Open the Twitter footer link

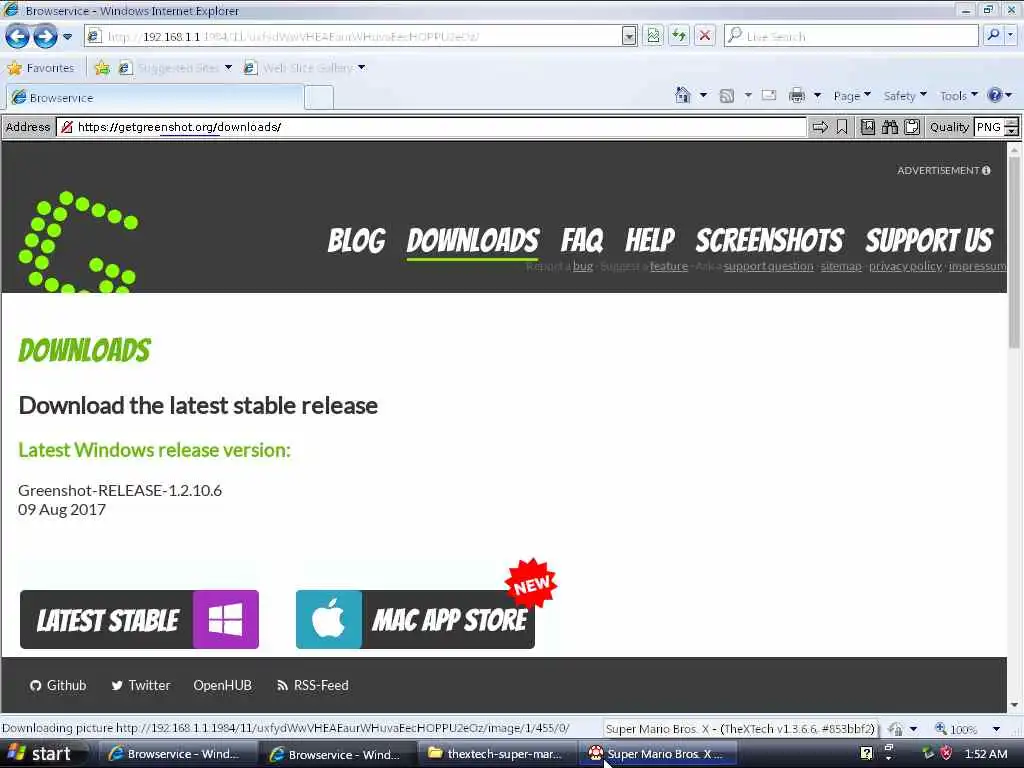coord(140,685)
